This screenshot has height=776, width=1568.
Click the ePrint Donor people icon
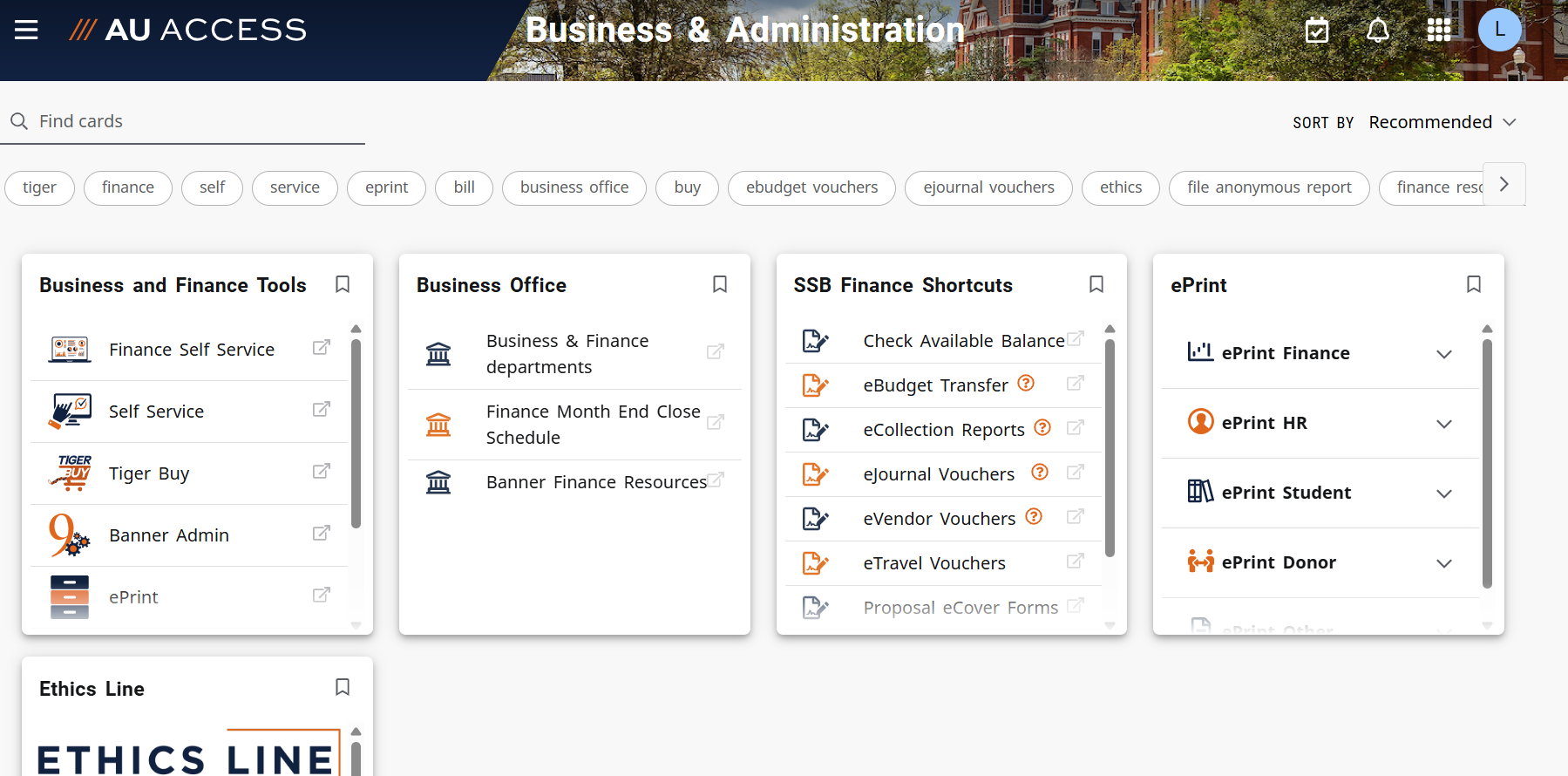1200,562
